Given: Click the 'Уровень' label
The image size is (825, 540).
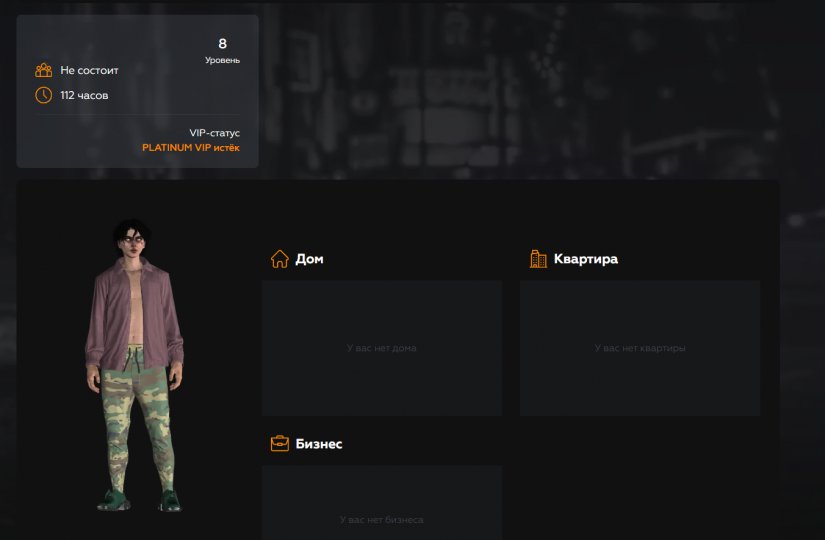Looking at the screenshot, I should click(222, 61).
